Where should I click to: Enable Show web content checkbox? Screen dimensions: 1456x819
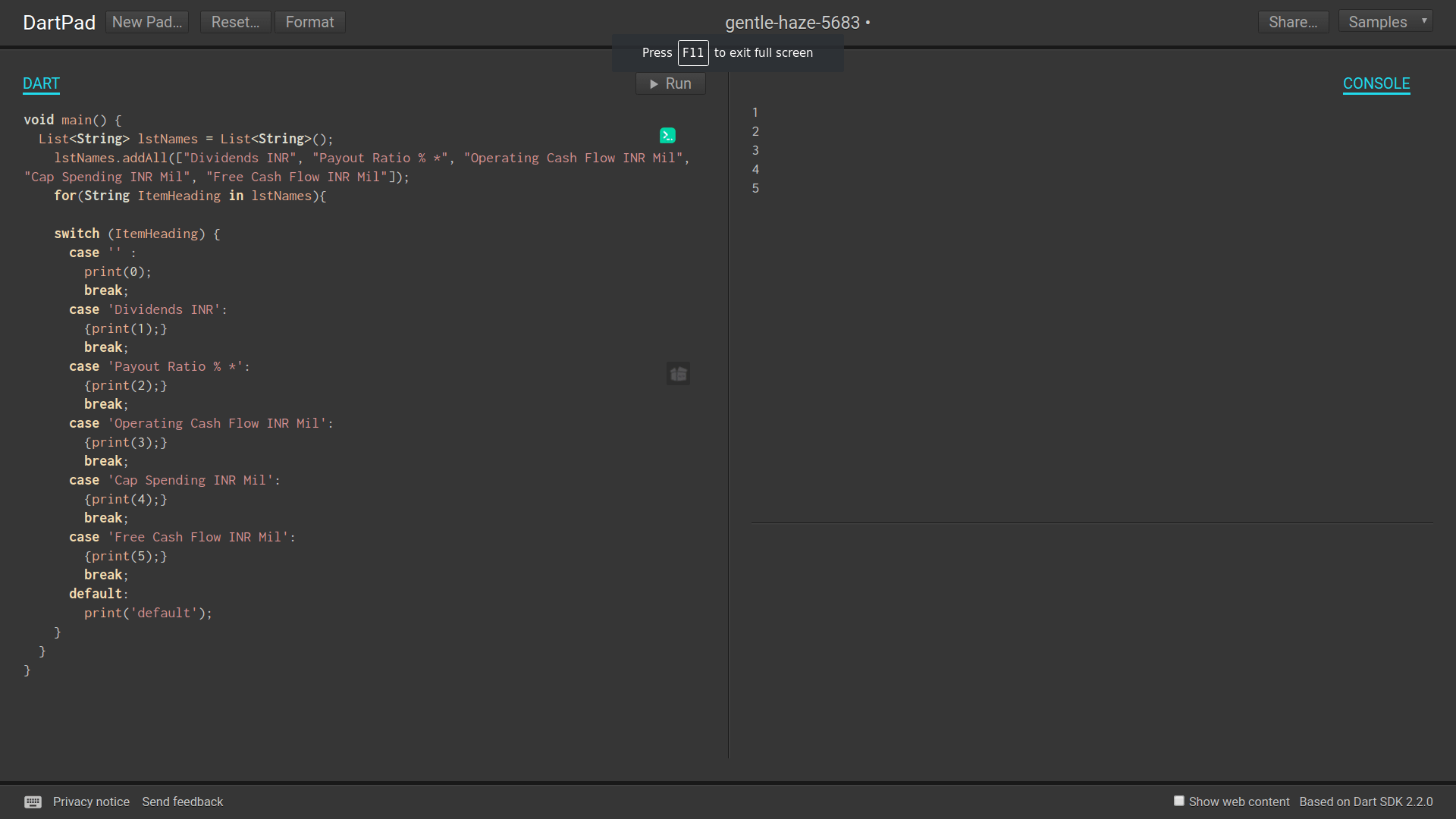(1178, 801)
